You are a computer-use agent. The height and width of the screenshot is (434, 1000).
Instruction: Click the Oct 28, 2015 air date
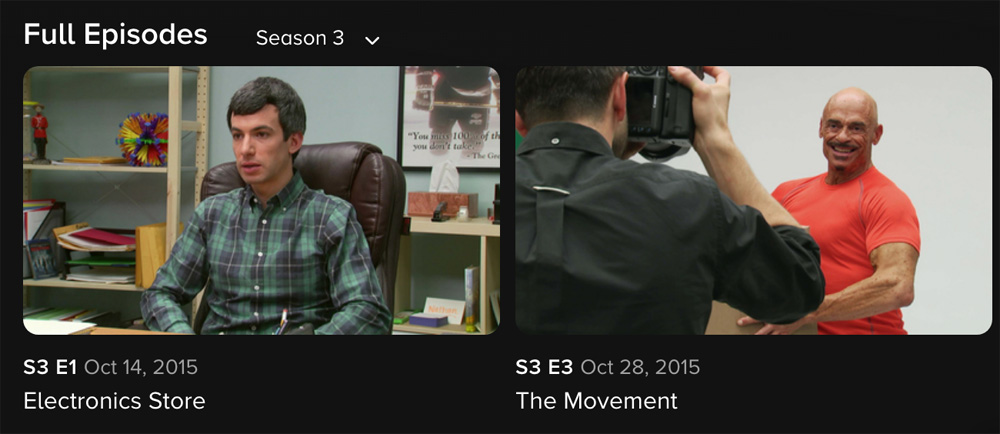(x=640, y=367)
